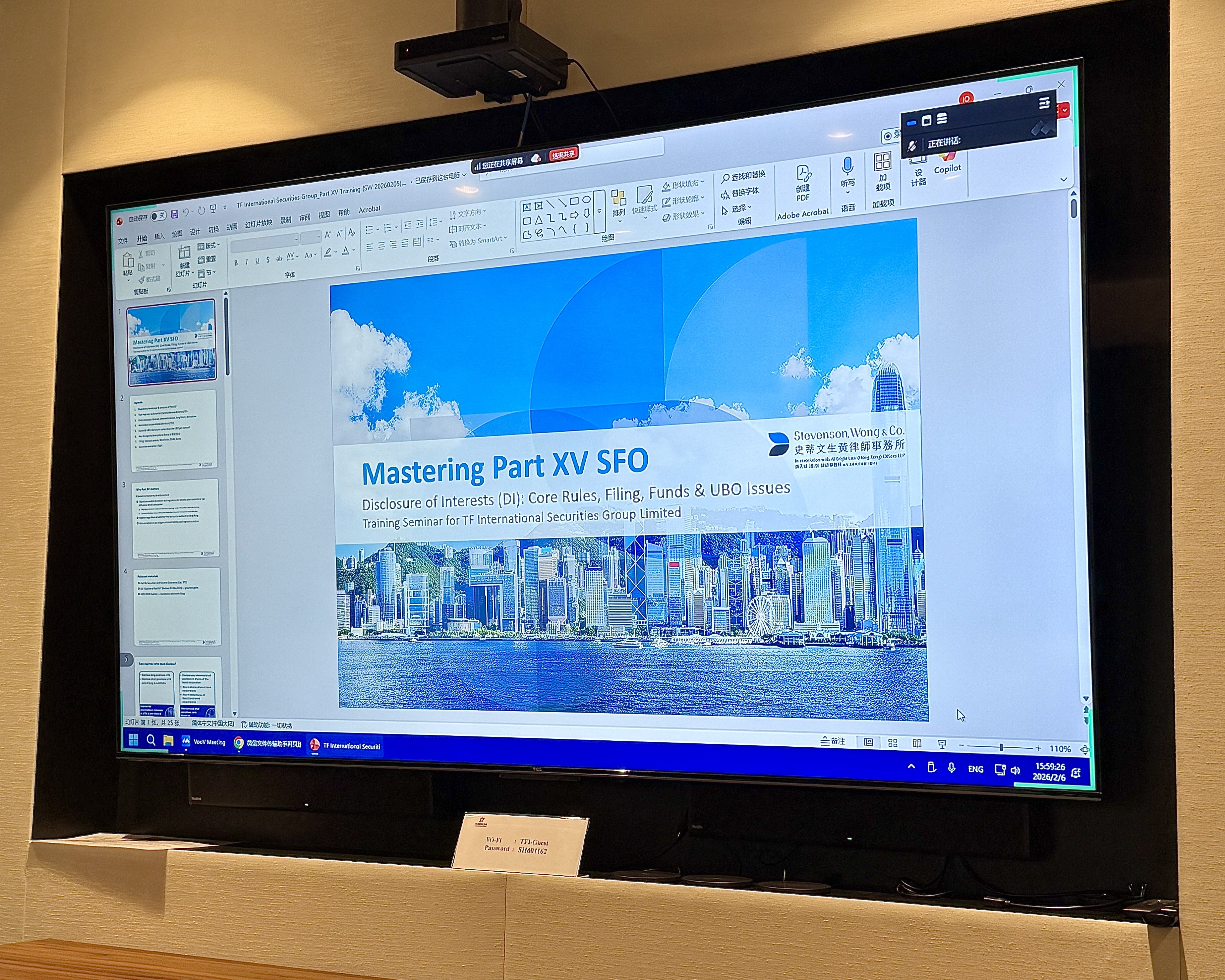Screen dimensions: 1225x980
Task: Switch to the Insert (插入) tab
Action: 160,236
